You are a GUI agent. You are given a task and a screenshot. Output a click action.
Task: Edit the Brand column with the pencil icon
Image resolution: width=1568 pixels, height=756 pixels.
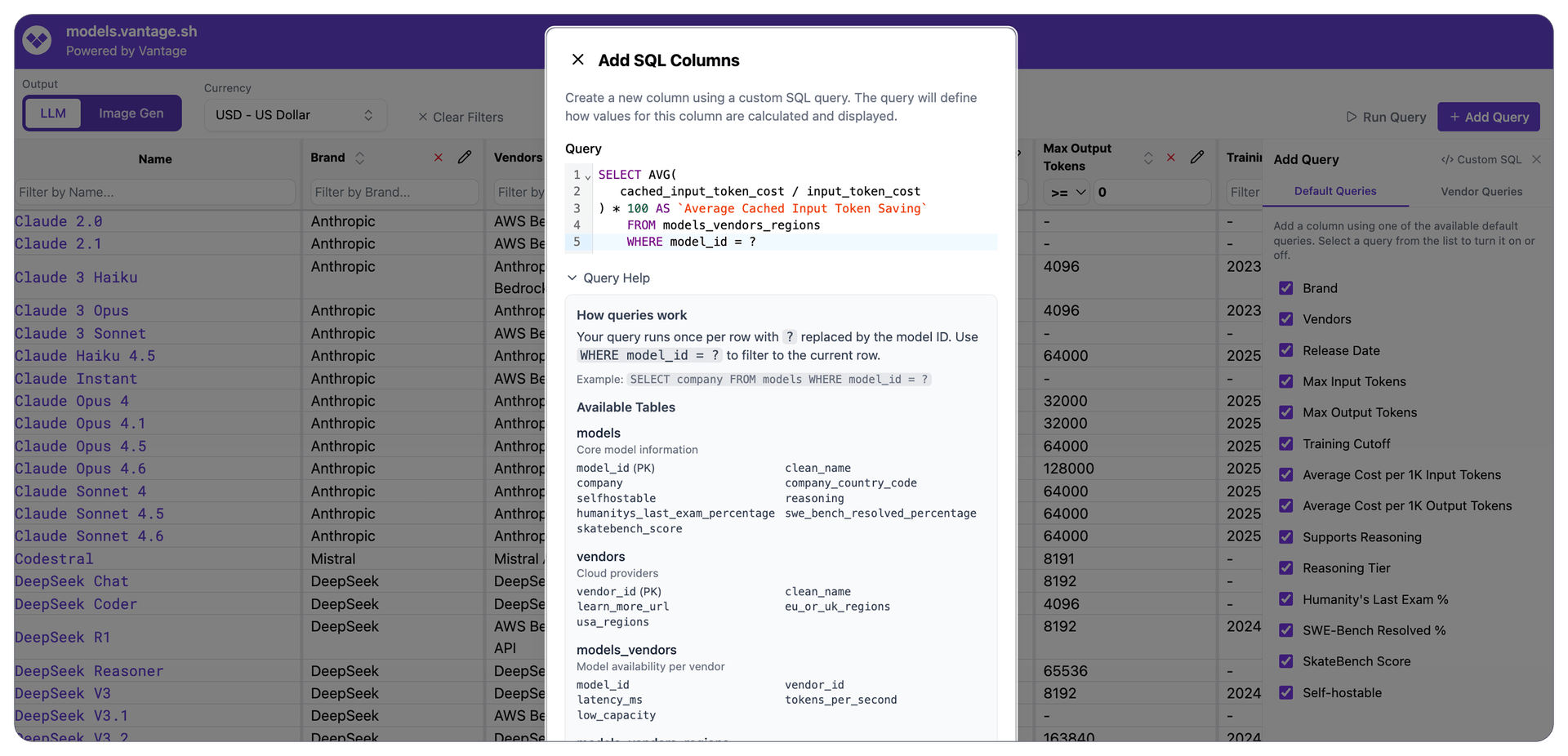click(x=465, y=158)
